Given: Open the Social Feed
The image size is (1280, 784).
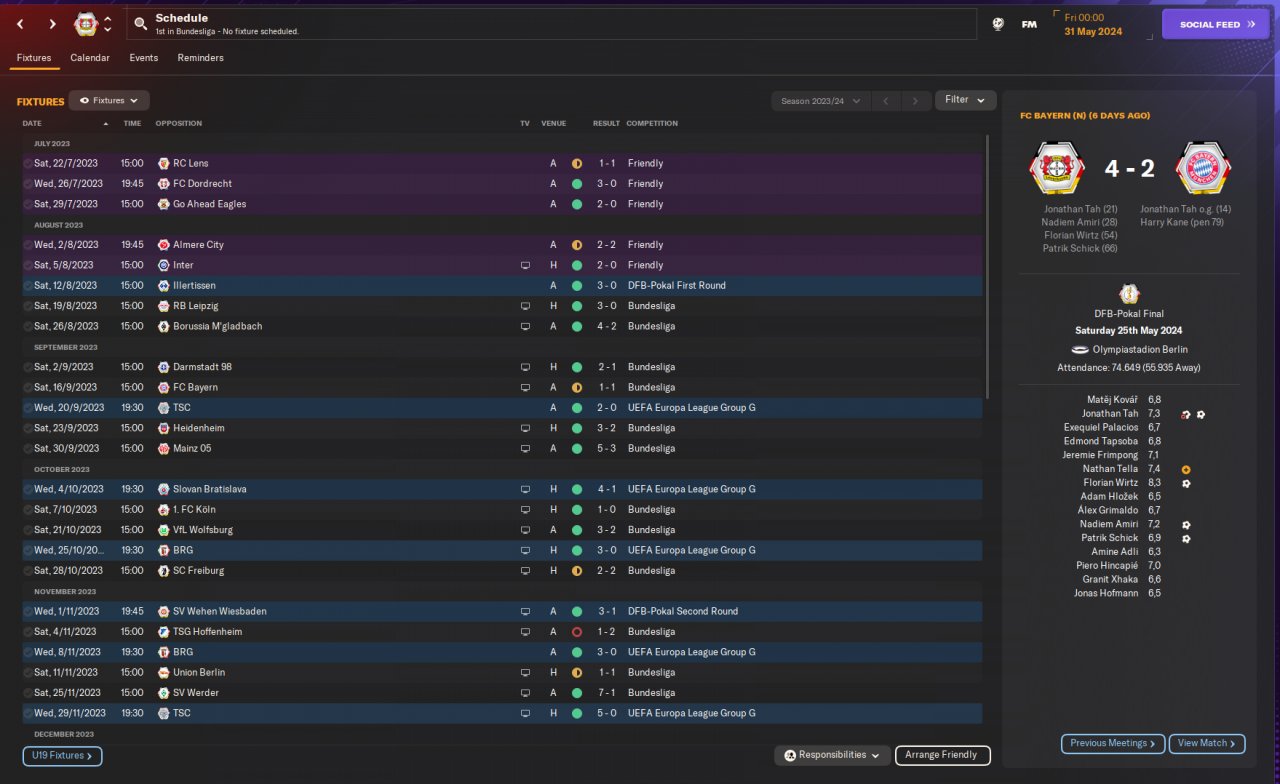Looking at the screenshot, I should pyautogui.click(x=1215, y=24).
